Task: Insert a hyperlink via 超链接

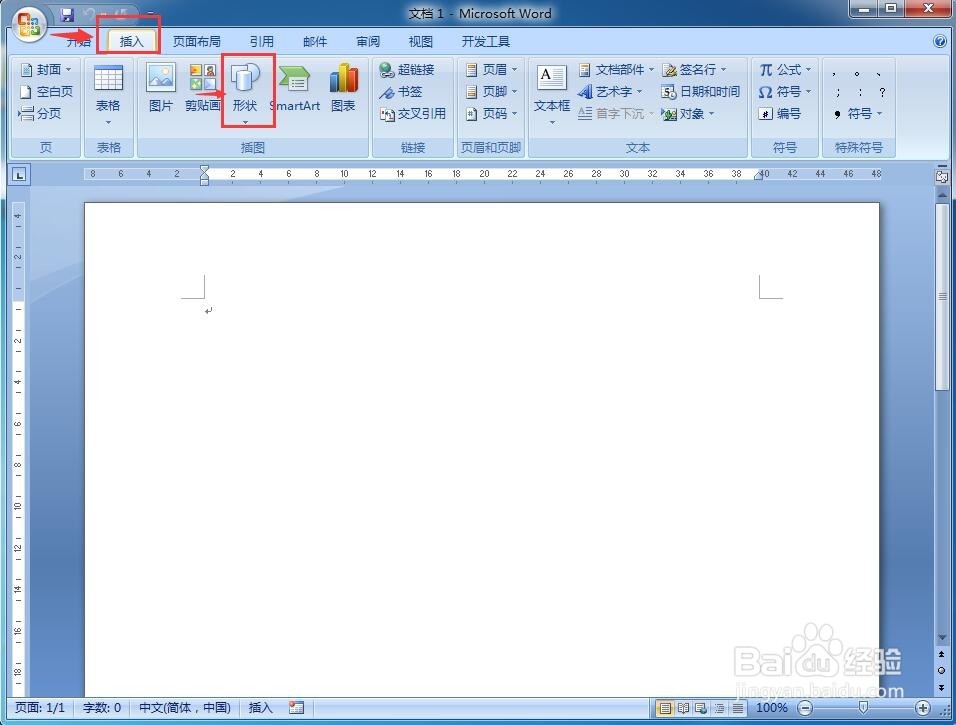Action: [407, 70]
